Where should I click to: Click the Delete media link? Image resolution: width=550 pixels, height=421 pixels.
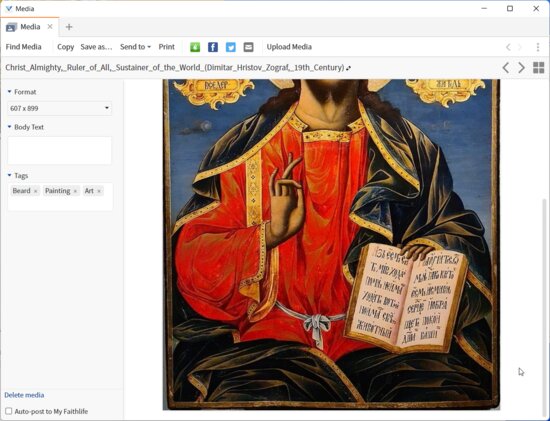click(24, 395)
